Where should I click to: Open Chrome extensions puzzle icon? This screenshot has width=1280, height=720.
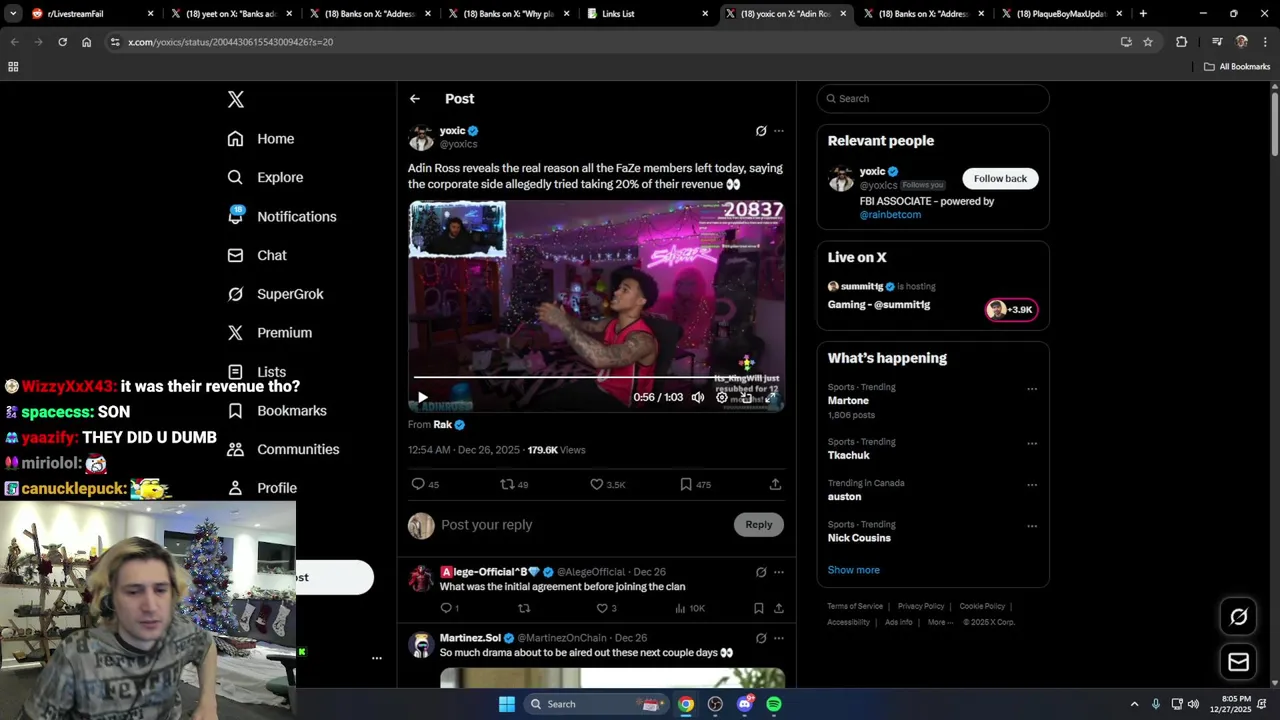[x=1182, y=42]
